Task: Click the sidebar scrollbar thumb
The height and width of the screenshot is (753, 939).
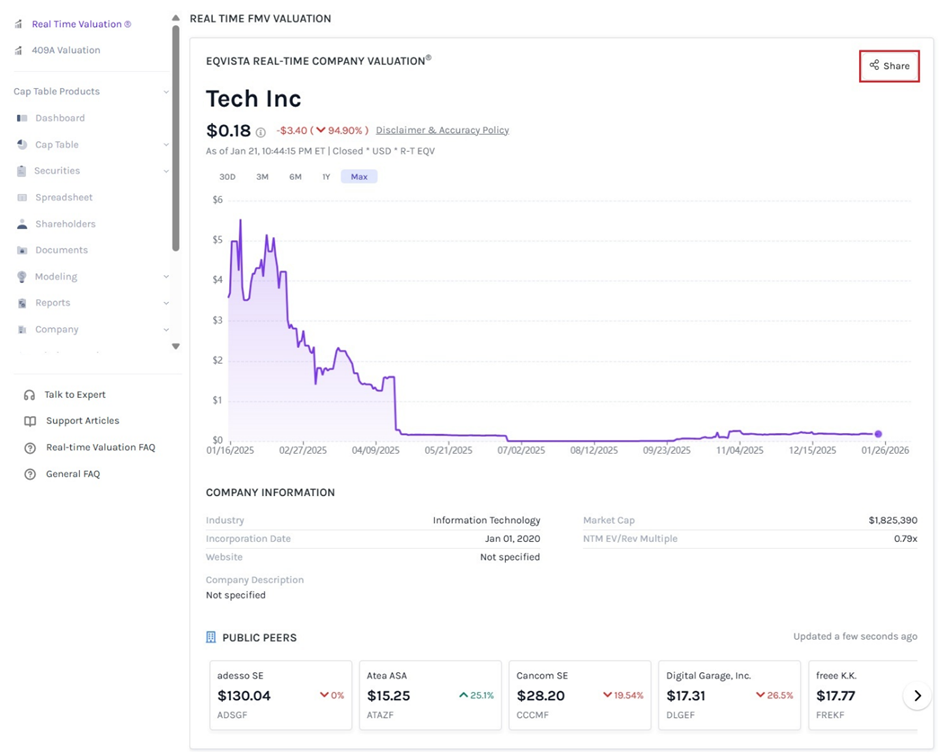Action: pyautogui.click(x=175, y=138)
